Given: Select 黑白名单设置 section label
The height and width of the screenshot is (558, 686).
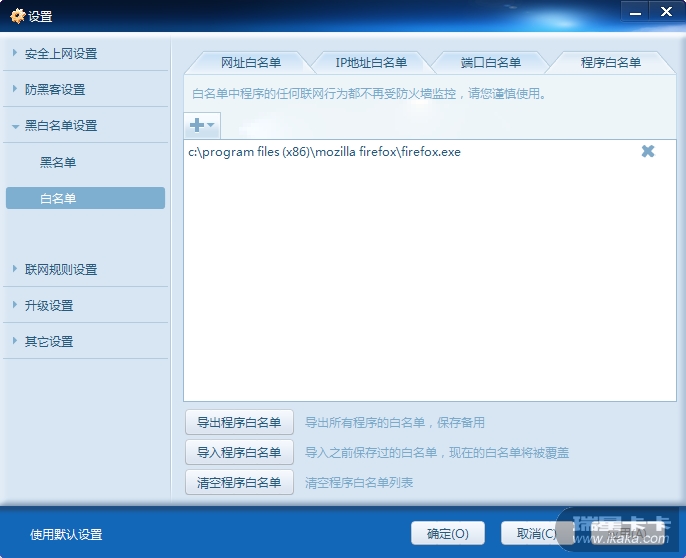Looking at the screenshot, I should [x=61, y=126].
